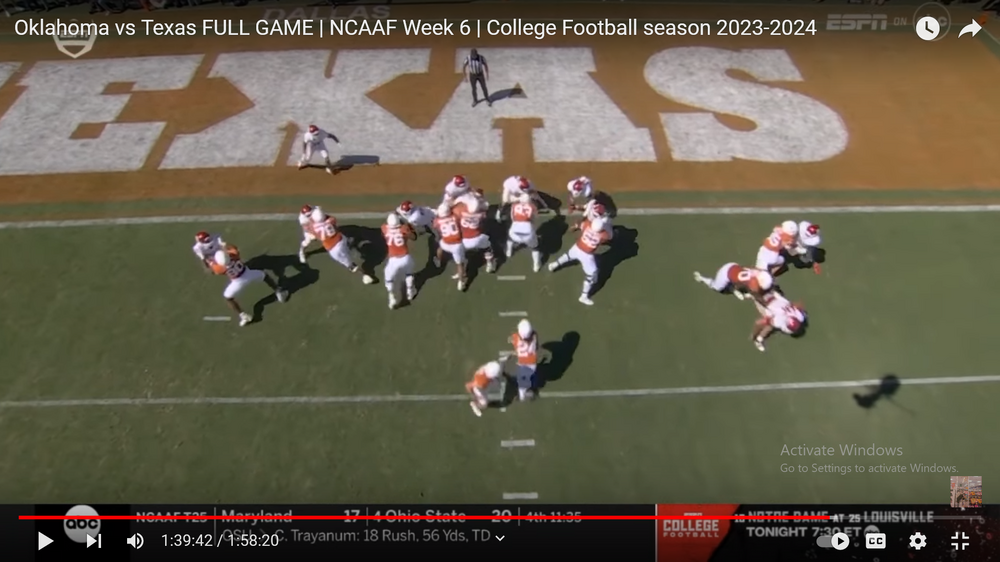
Task: Turn off the autoplay switch
Action: point(834,541)
